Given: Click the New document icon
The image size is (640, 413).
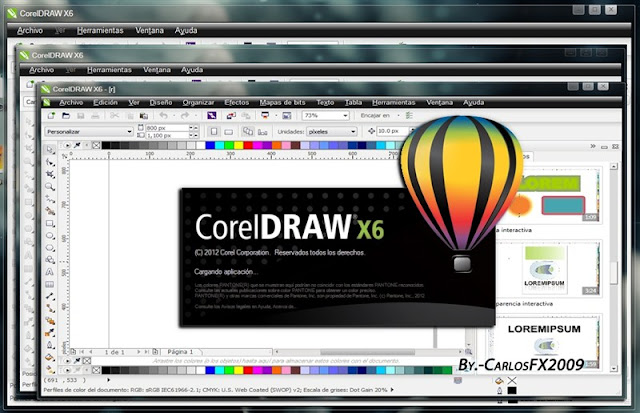Looking at the screenshot, I should pyautogui.click(x=51, y=116).
